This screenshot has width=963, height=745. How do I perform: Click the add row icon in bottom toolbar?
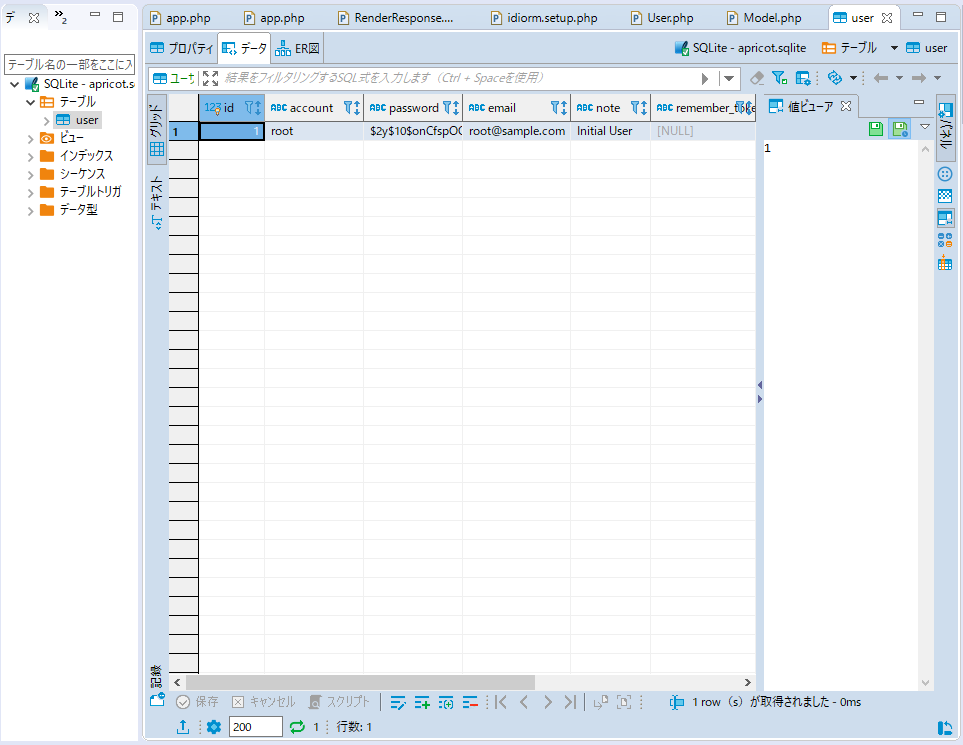(422, 702)
